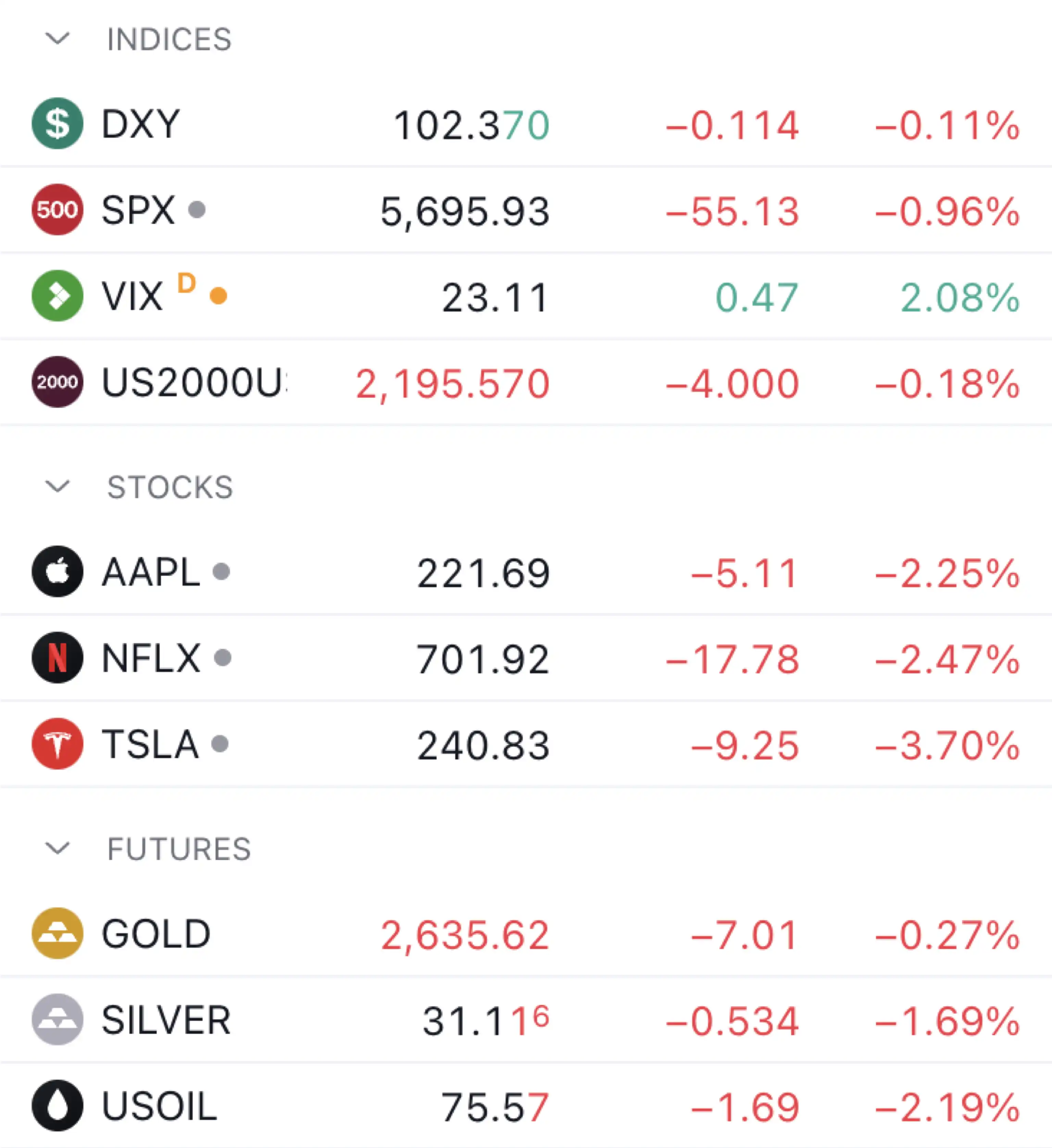Image resolution: width=1052 pixels, height=1148 pixels.
Task: Click GOLD last price 2,635.62
Action: click(x=464, y=935)
